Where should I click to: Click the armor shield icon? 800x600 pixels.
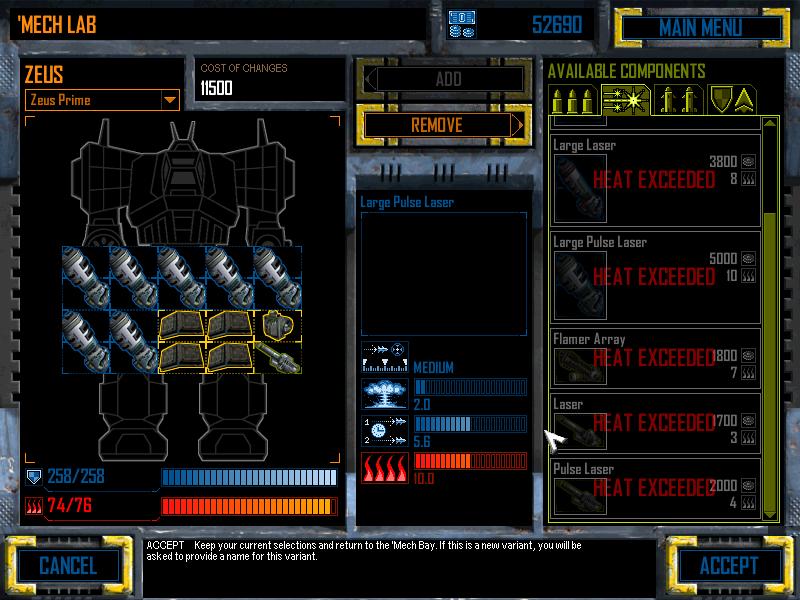click(34, 477)
